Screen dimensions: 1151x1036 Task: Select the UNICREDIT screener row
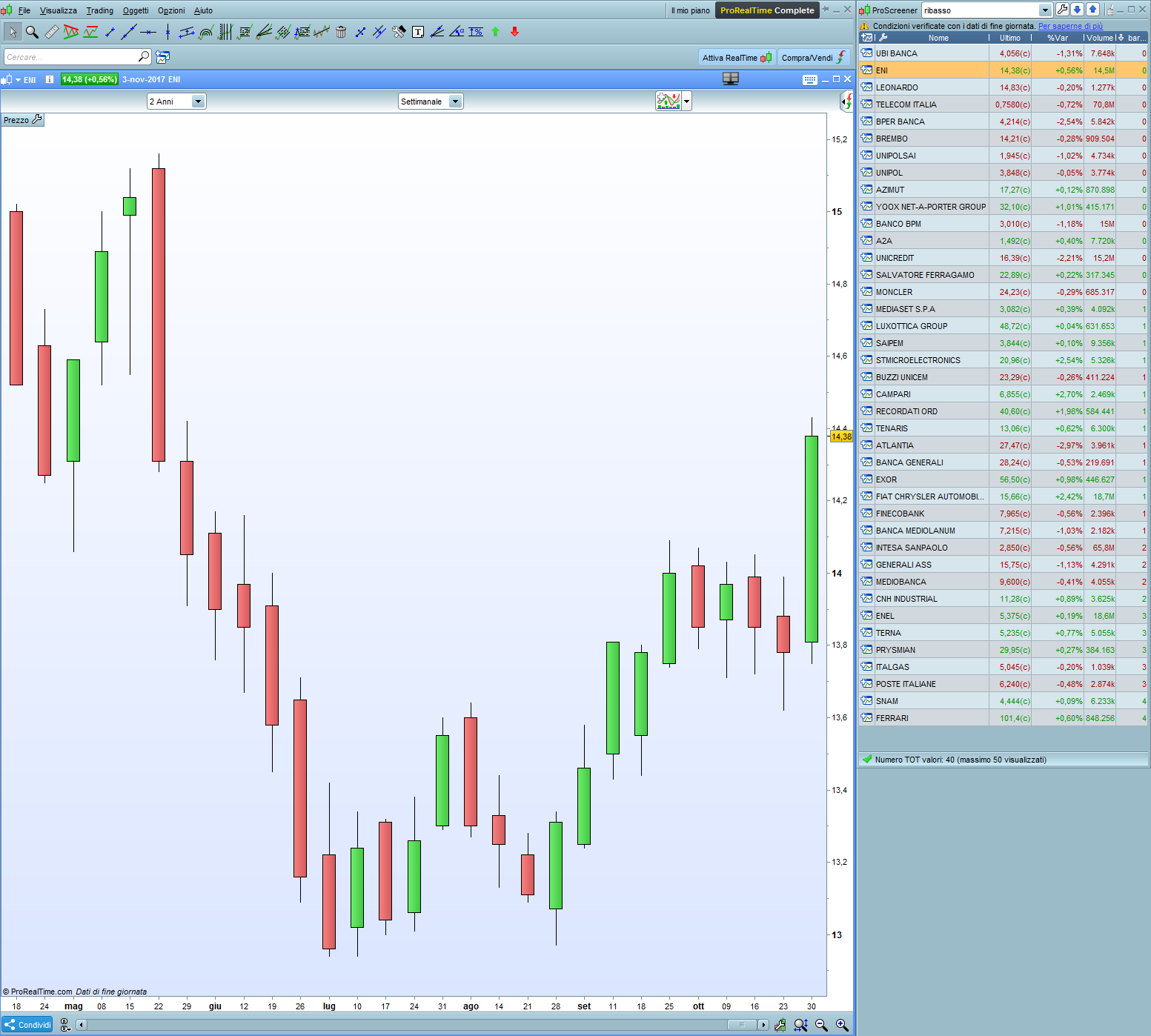coord(1003,258)
